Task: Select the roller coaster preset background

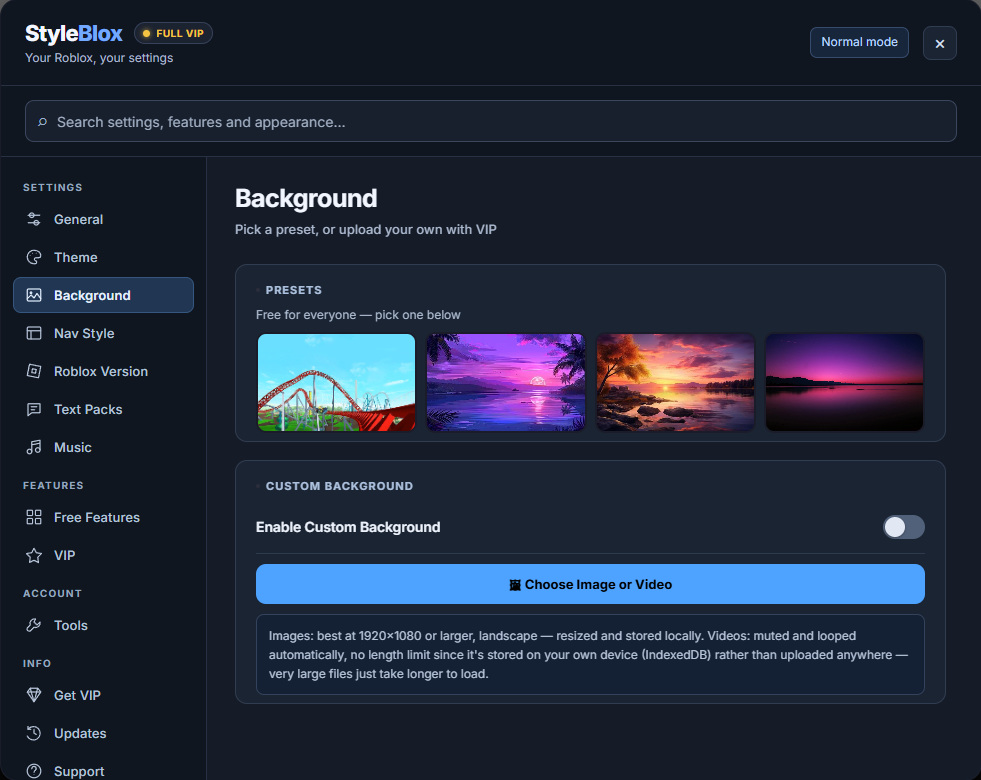Action: pos(337,382)
